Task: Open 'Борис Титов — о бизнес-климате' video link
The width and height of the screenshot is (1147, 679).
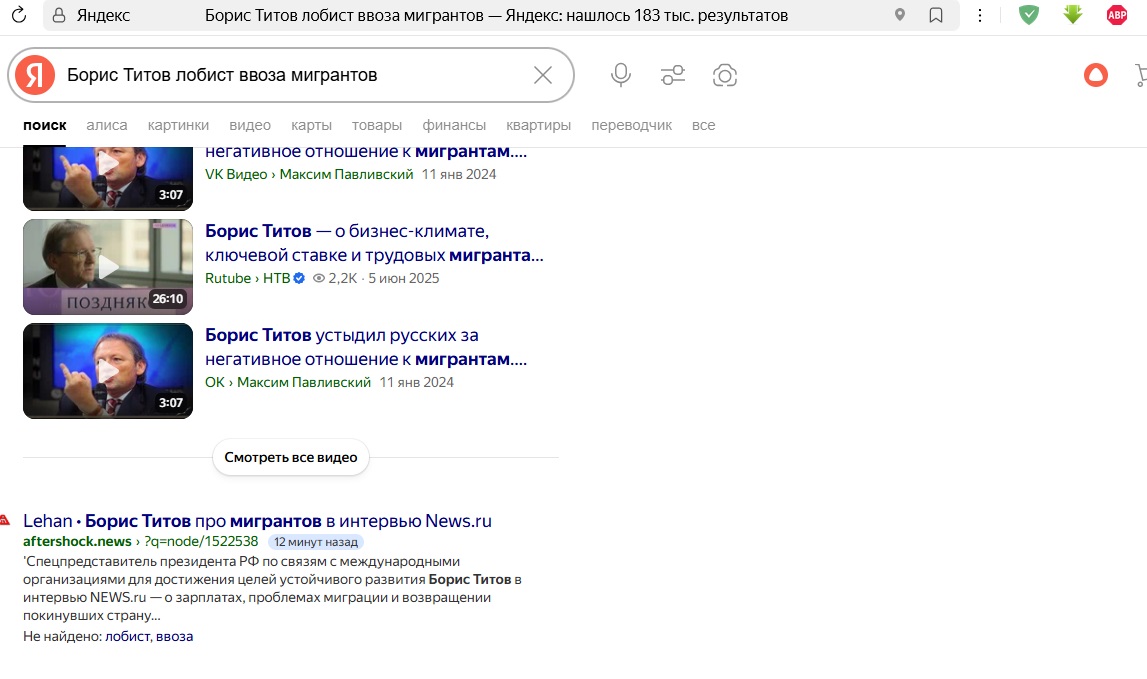Action: [374, 243]
